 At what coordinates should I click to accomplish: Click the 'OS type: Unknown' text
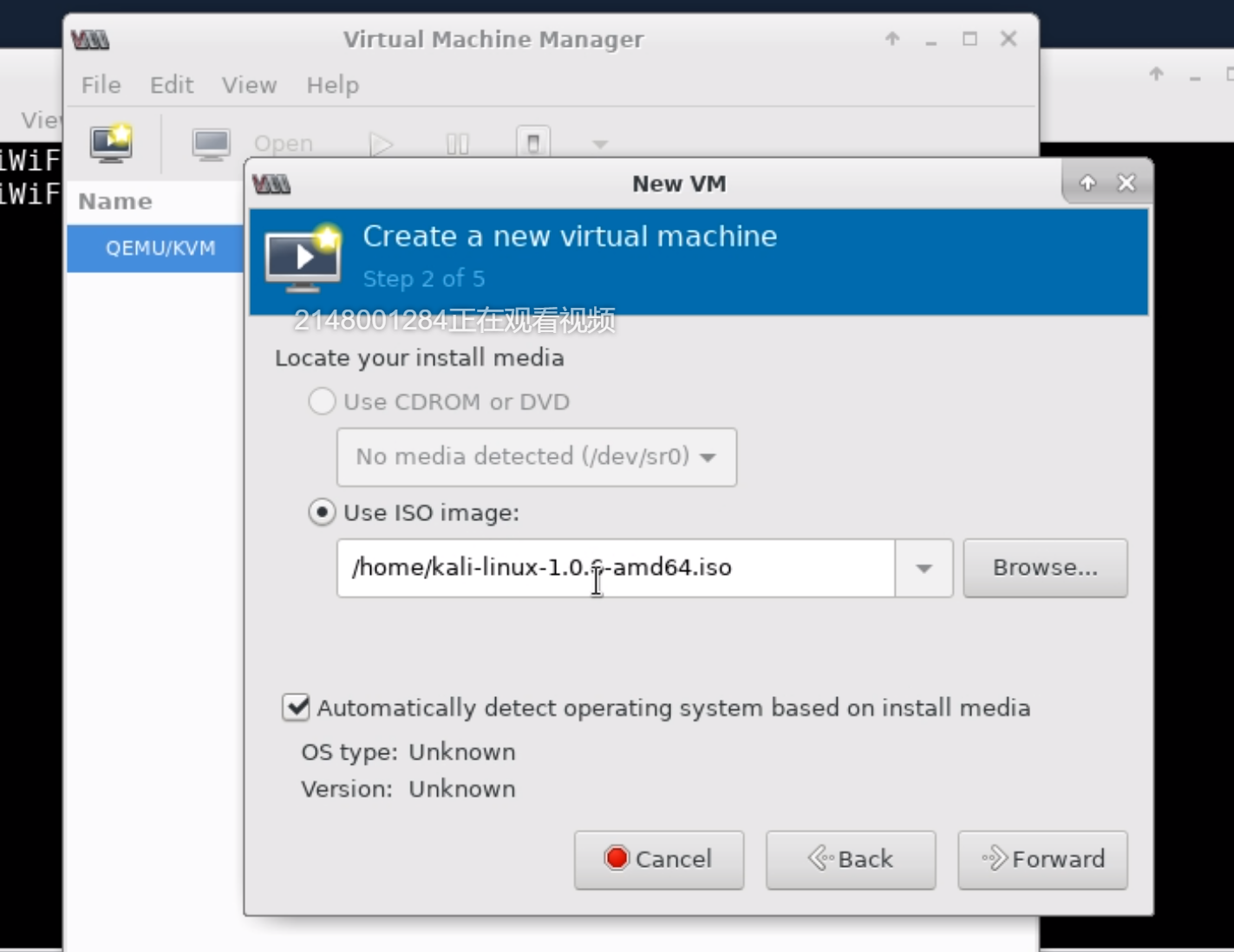[x=408, y=752]
